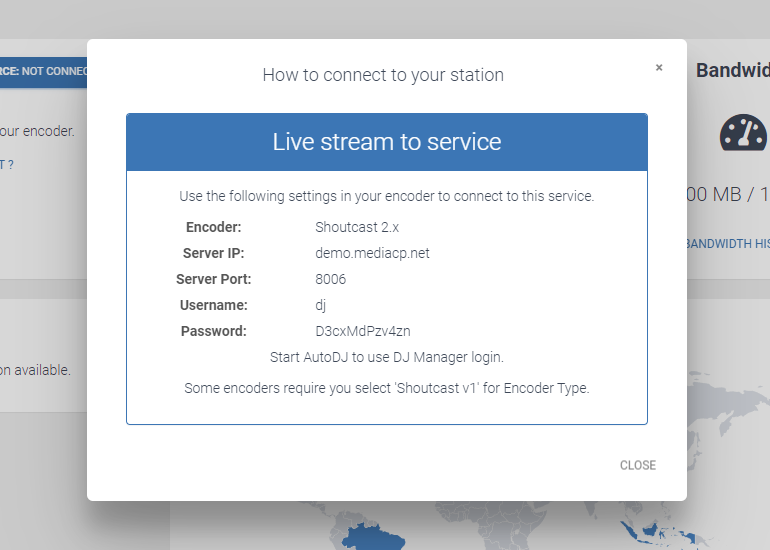Click the Shoutcast v1 Encoder Type note
Viewport: 770px width, 550px height.
pos(387,388)
